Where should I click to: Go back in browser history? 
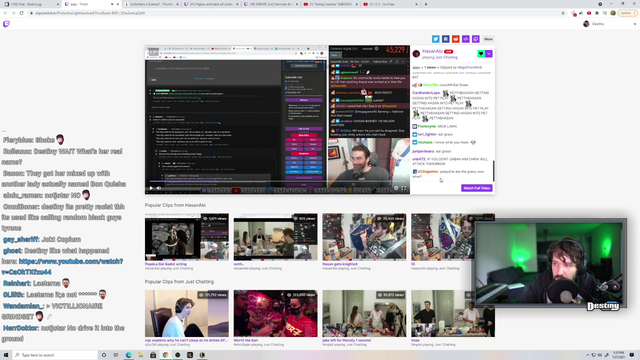click(6, 13)
